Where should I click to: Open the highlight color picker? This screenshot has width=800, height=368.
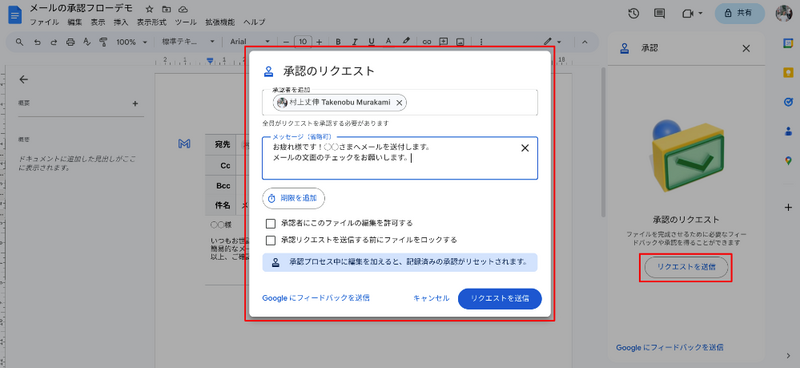tap(406, 42)
